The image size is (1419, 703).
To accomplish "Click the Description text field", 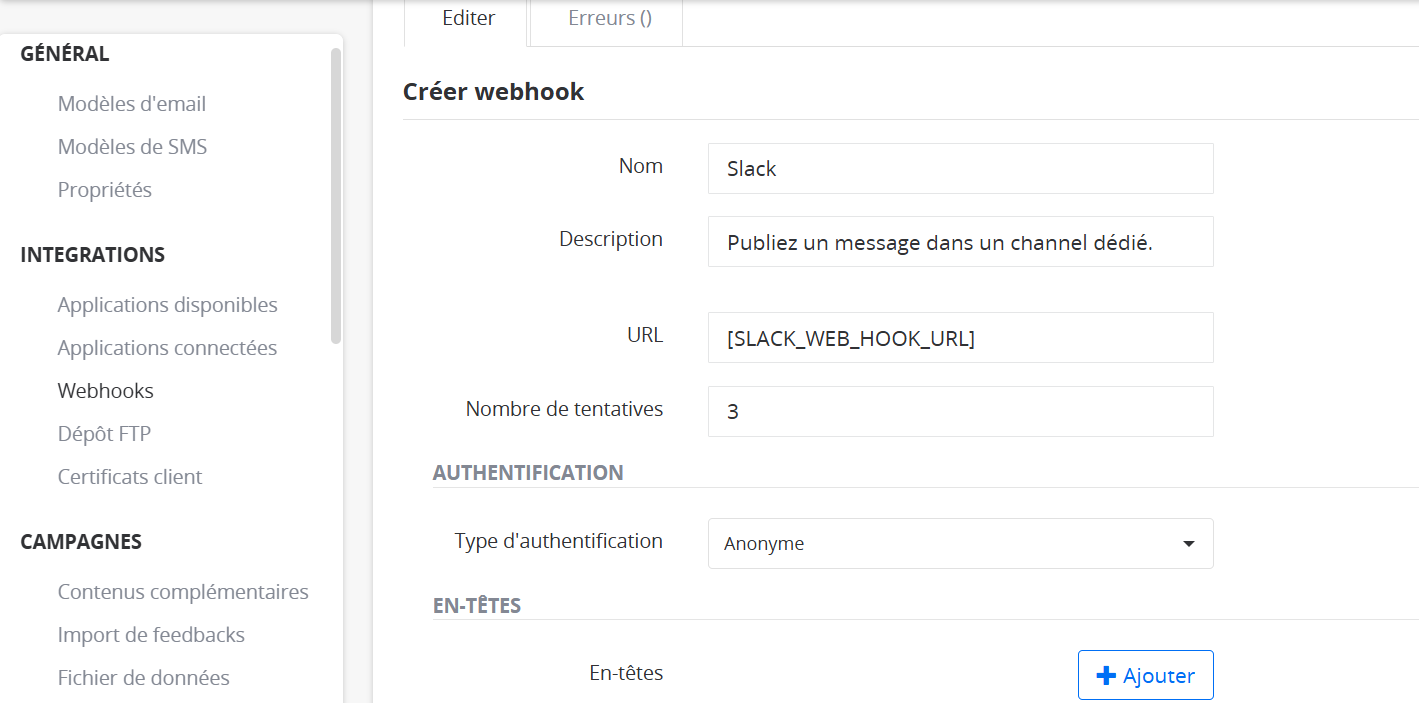I will (960, 242).
